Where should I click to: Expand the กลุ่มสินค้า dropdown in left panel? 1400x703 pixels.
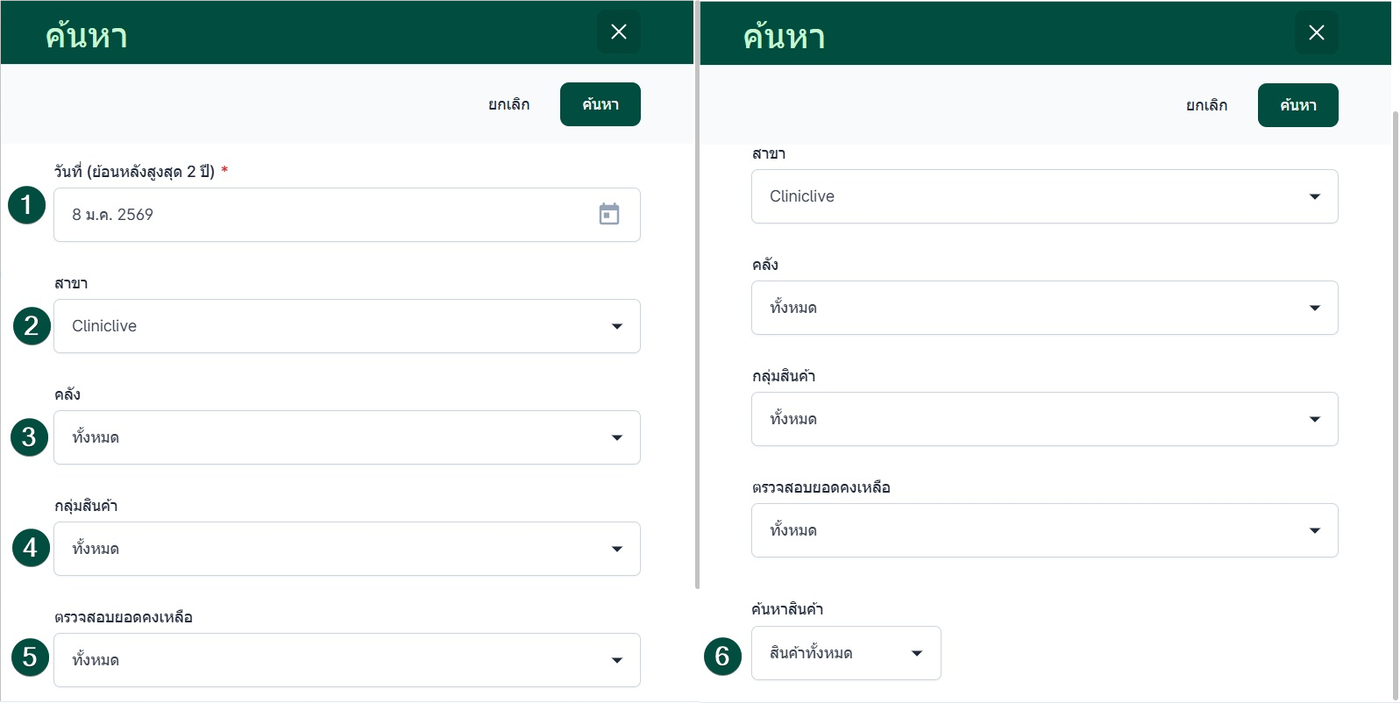pyautogui.click(x=347, y=548)
